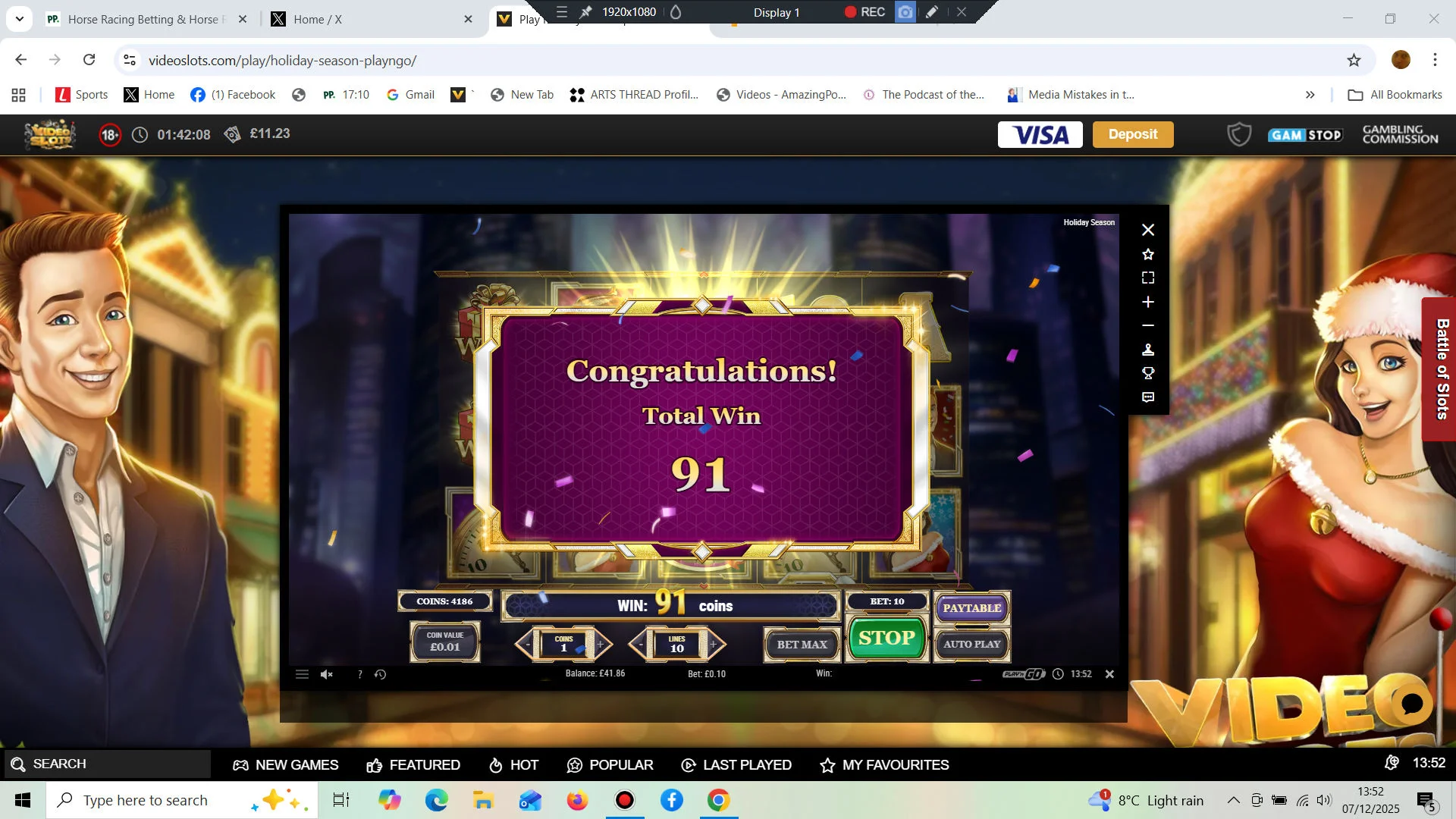The image size is (1456, 819).
Task: Open the HOT games category
Action: pos(513,765)
